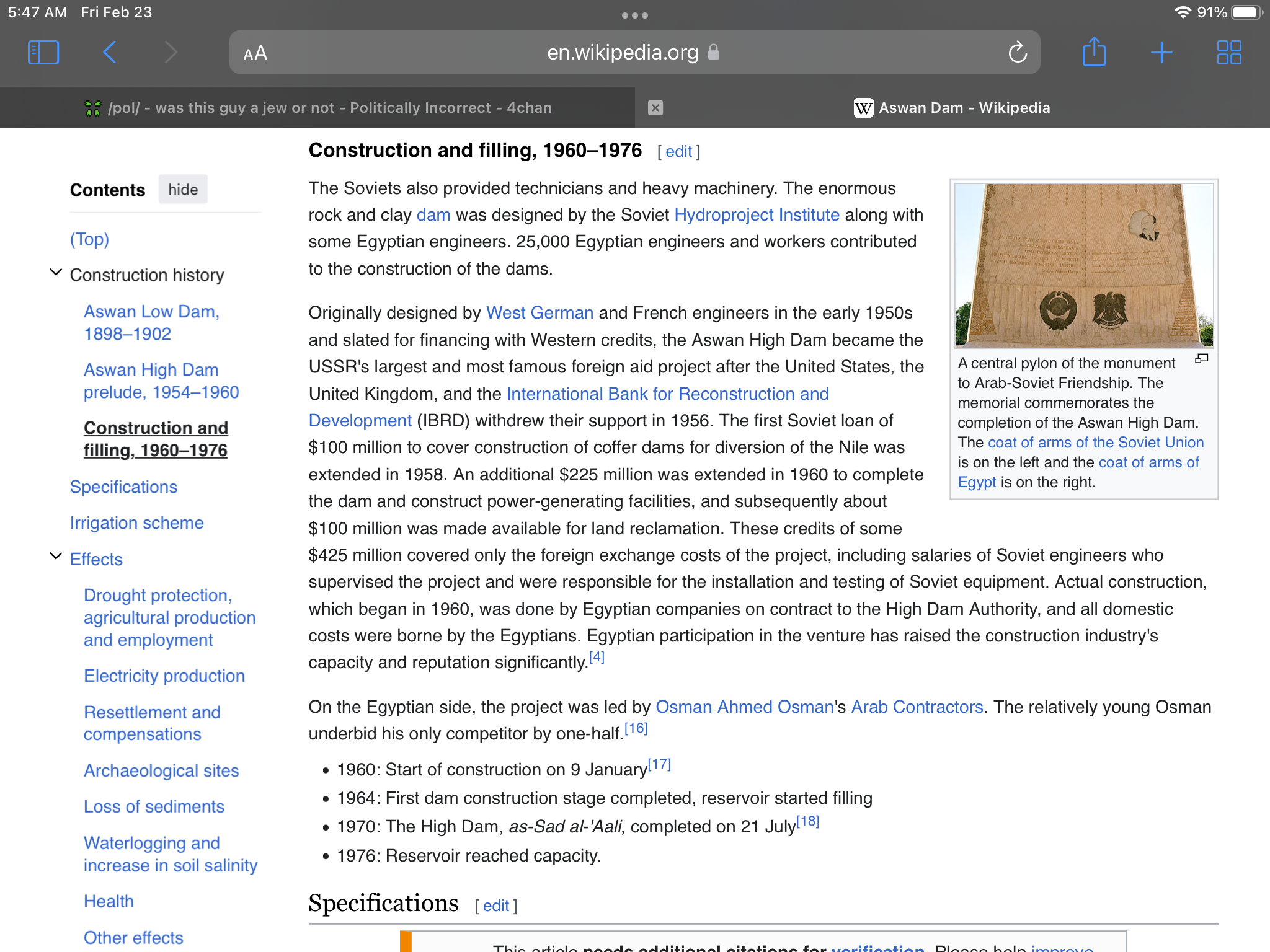Enlarge the monument image via expand icon

pyautogui.click(x=1201, y=359)
